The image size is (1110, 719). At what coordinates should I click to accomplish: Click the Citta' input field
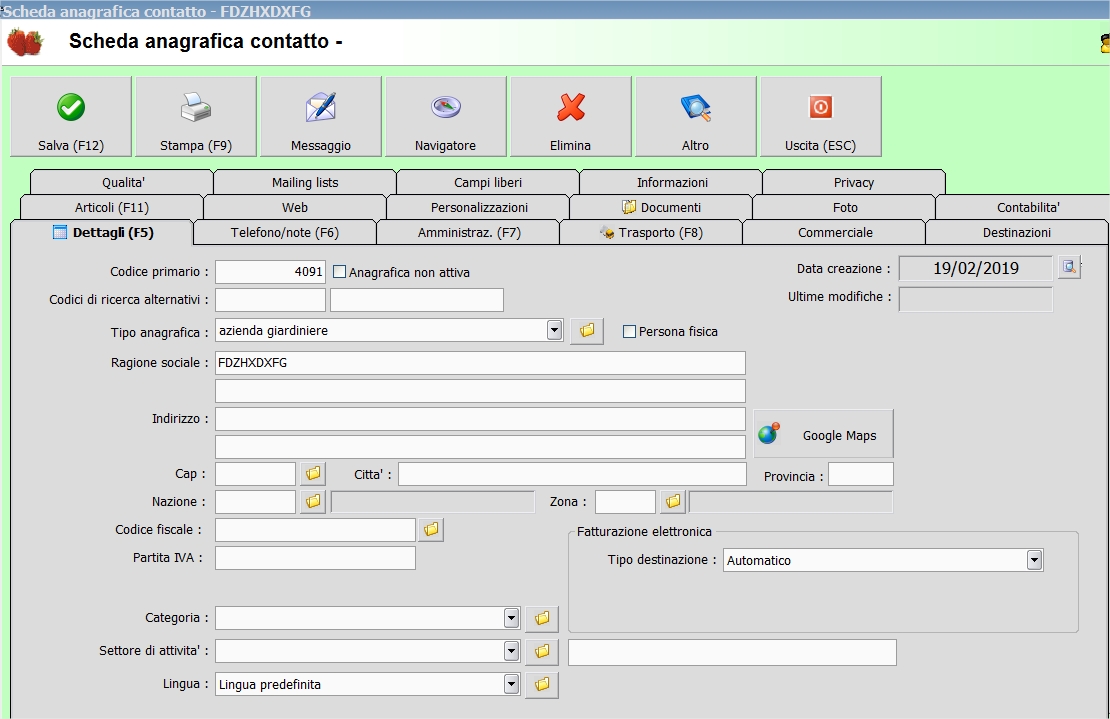click(572, 474)
